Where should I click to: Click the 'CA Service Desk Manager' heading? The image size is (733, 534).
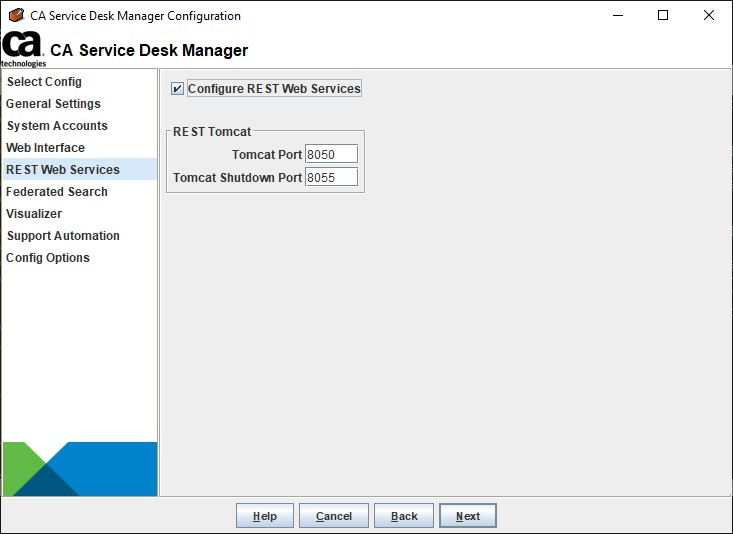[x=149, y=50]
